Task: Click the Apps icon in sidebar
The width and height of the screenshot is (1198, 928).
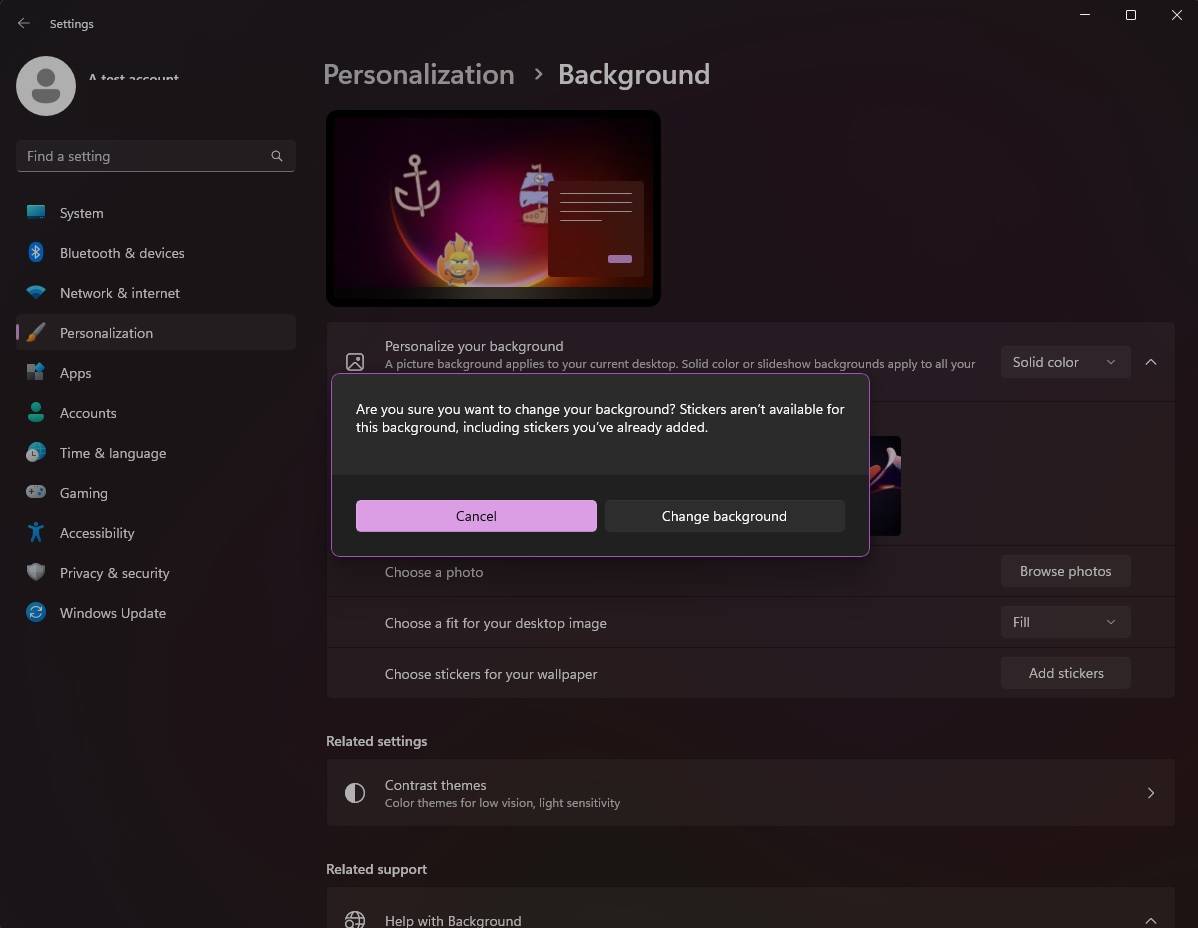Action: pos(36,373)
